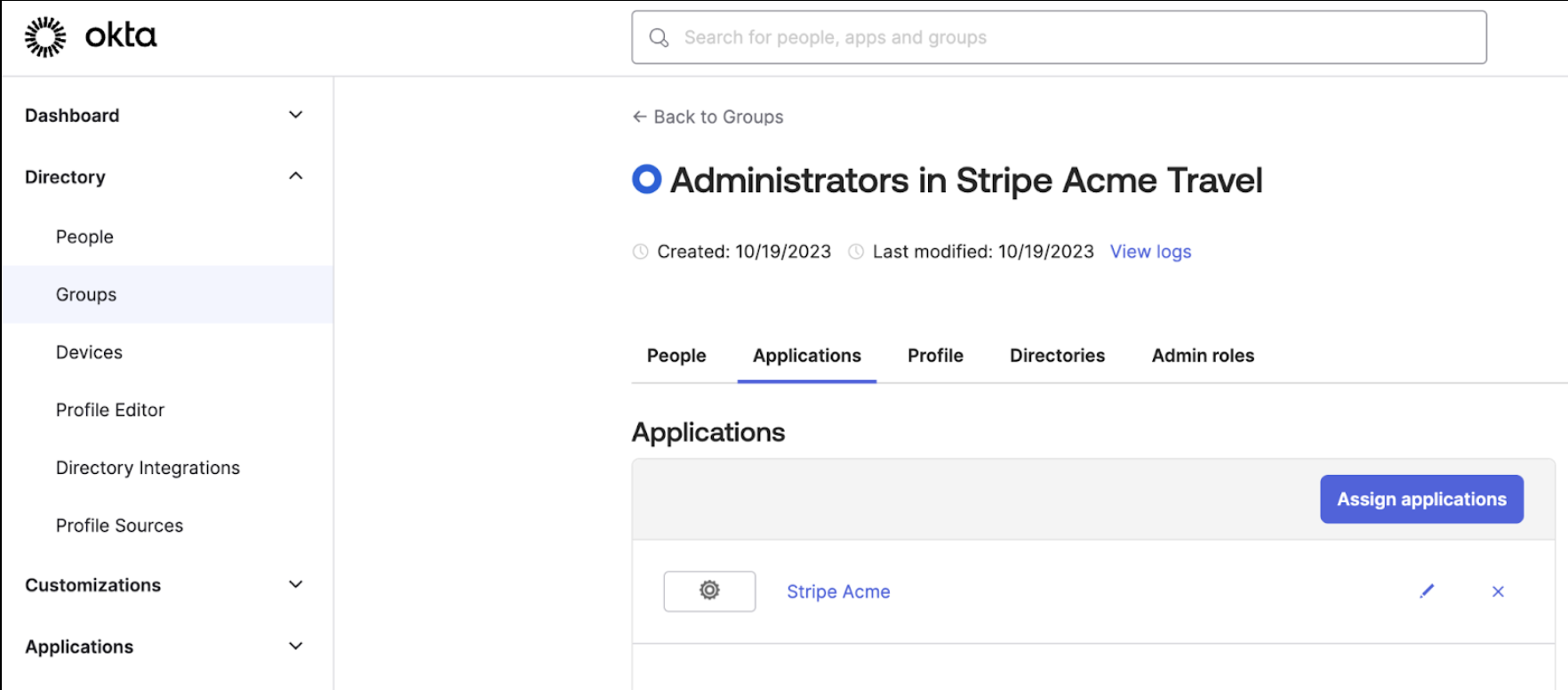
Task: Expand the Applications sidebar chevron
Action: [x=296, y=646]
